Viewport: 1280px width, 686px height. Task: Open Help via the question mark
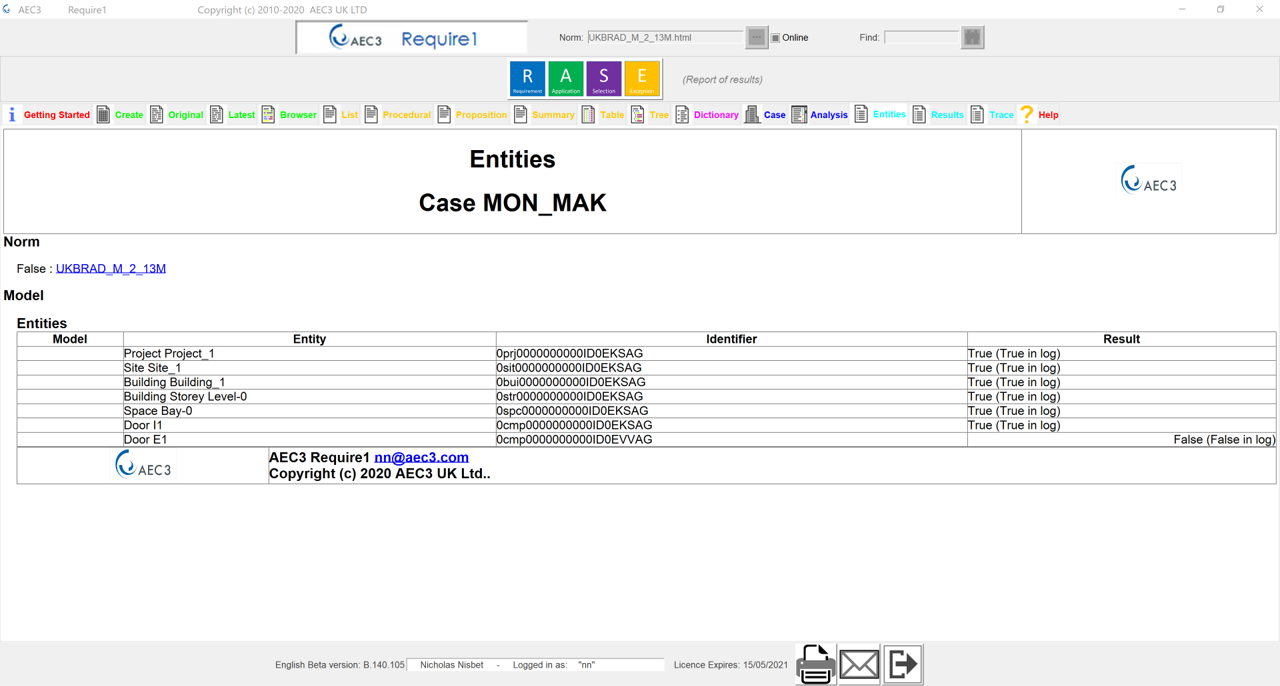point(1026,115)
